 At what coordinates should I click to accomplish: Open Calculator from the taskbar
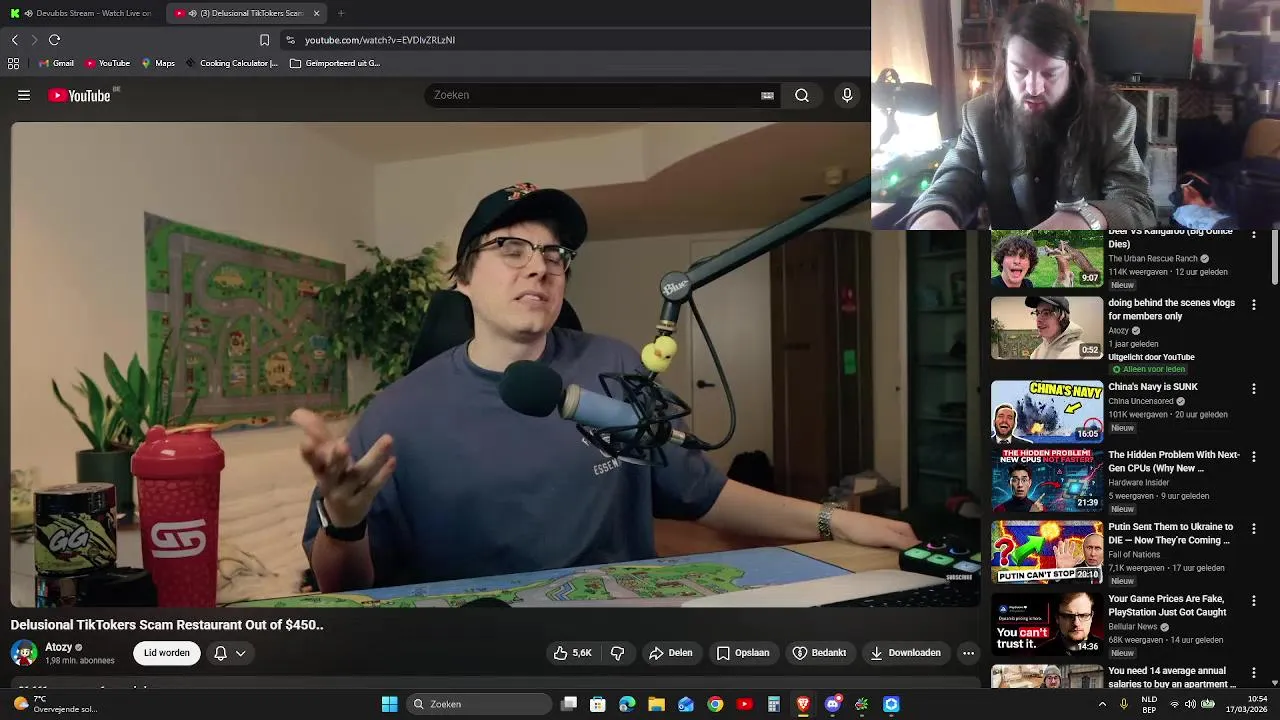(x=773, y=704)
